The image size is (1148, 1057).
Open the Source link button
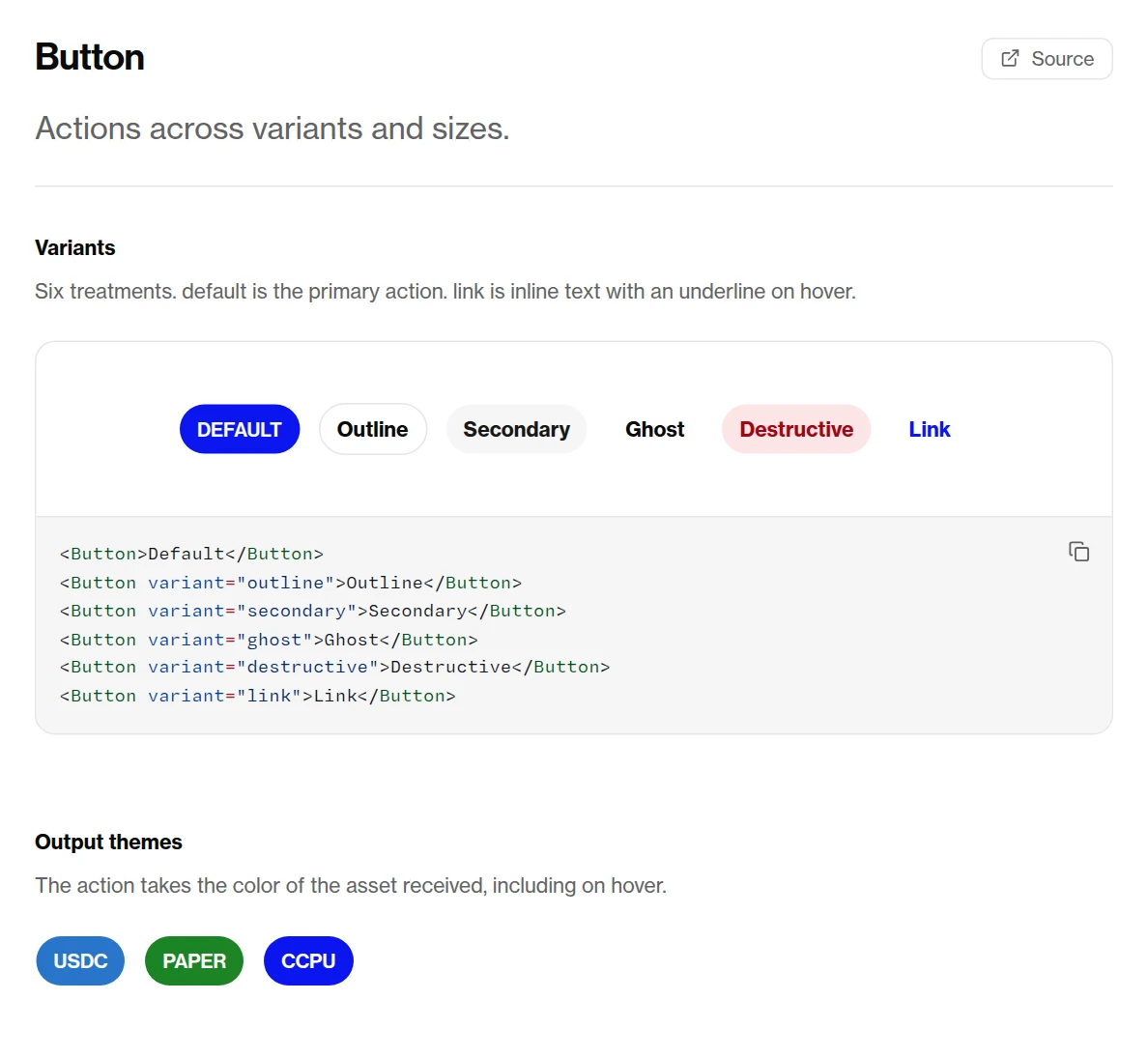pyautogui.click(x=1047, y=59)
